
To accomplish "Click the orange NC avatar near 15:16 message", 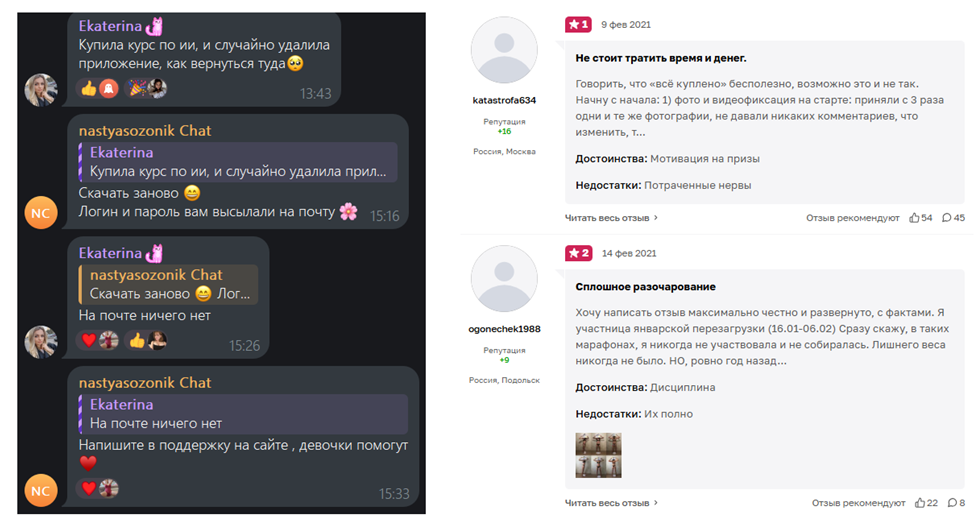I will pos(41,213).
